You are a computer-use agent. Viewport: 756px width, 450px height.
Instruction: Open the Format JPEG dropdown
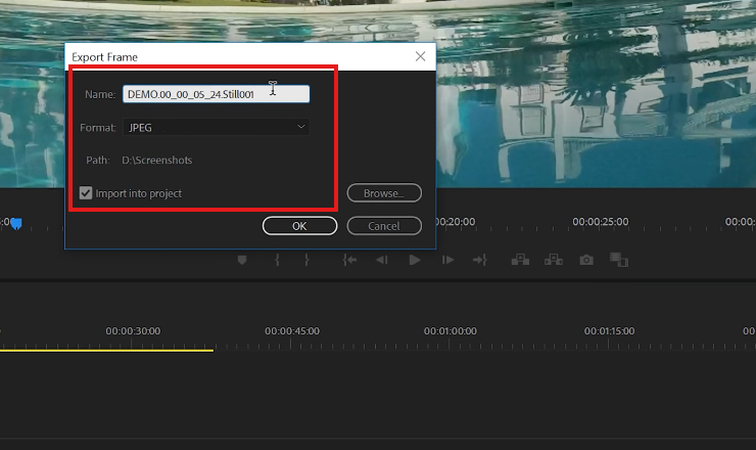pyautogui.click(x=216, y=127)
